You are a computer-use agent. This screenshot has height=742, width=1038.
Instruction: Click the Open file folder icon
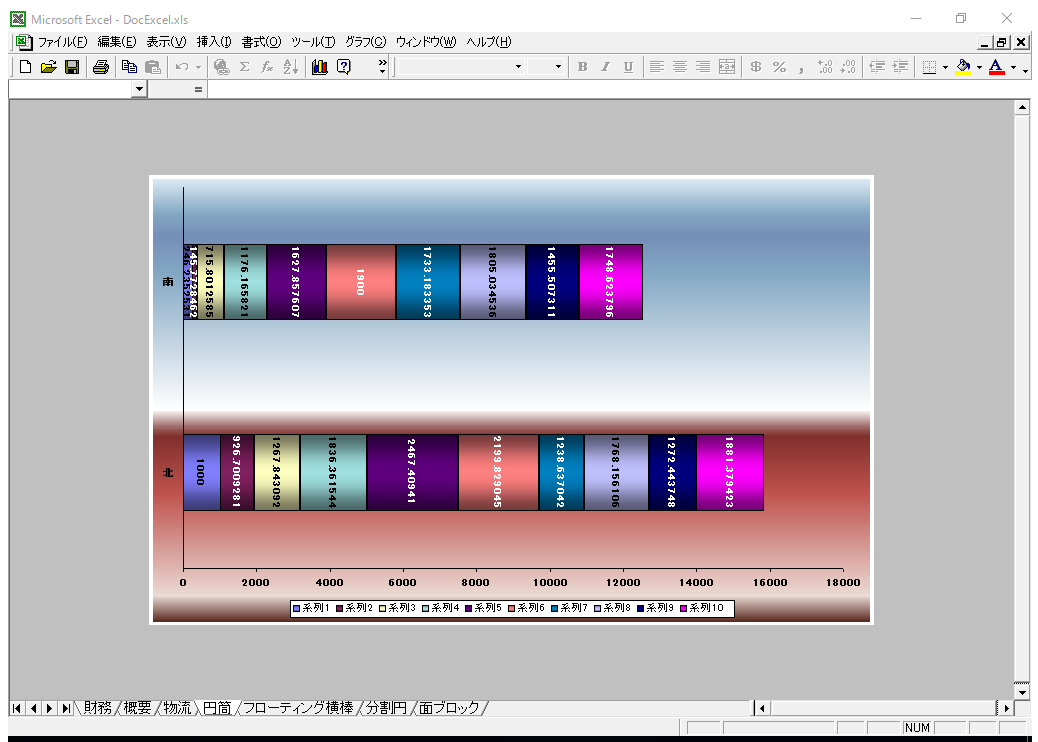click(x=49, y=67)
